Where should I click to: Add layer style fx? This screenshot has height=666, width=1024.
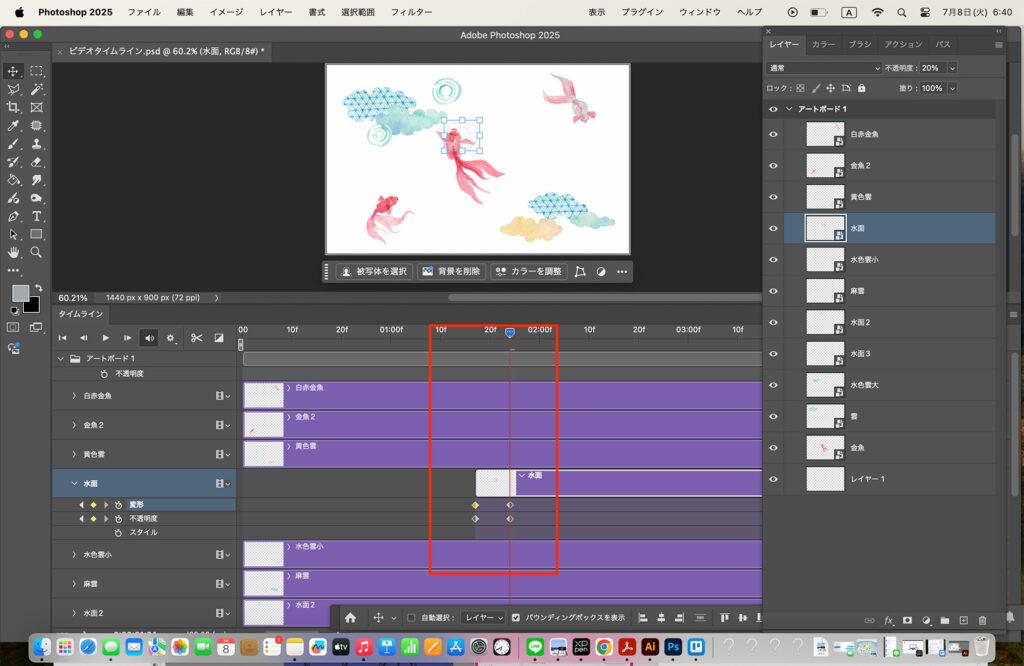pos(888,620)
